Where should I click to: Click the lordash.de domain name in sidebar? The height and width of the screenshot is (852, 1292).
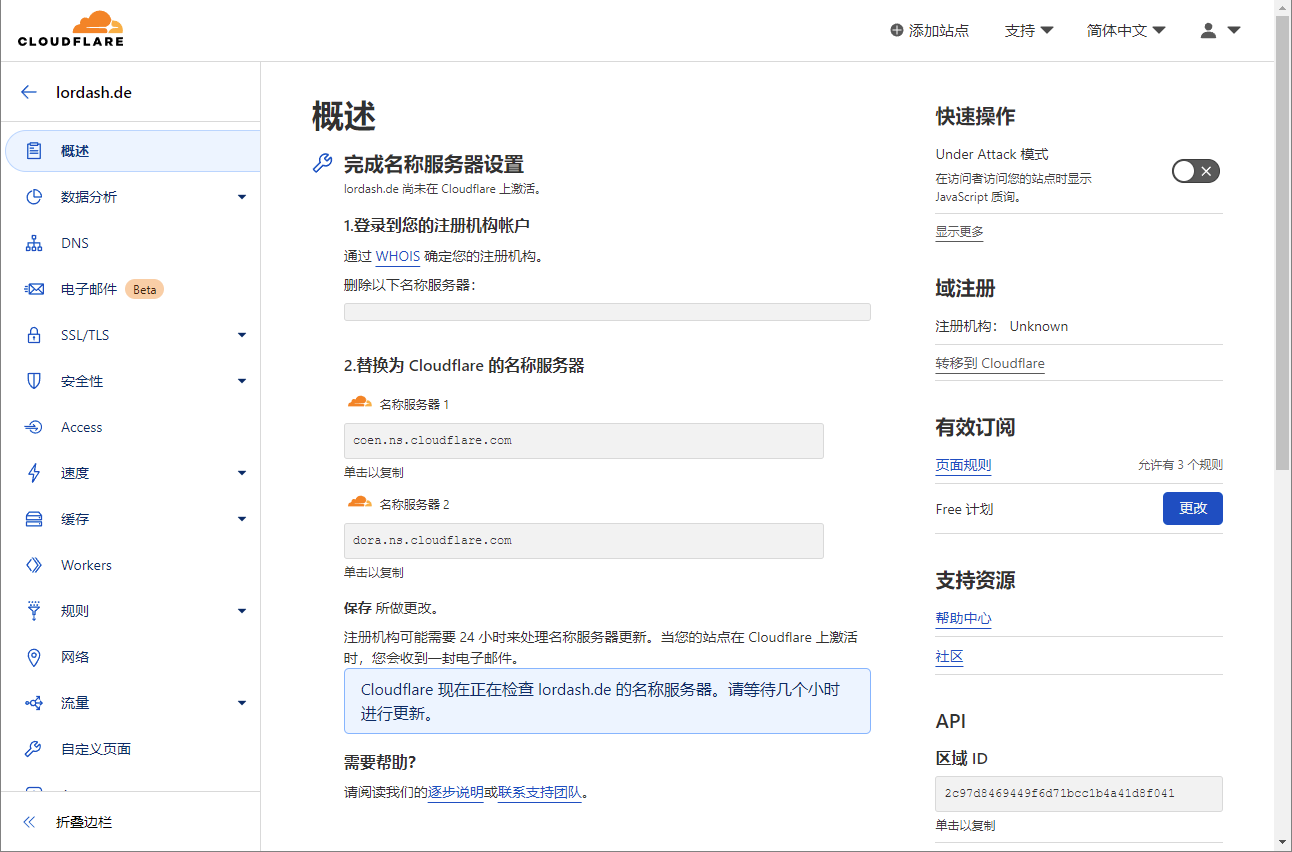[94, 92]
